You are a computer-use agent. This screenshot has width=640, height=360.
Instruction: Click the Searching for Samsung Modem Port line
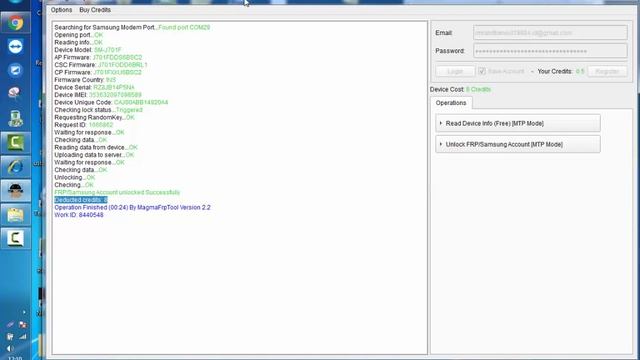(x=132, y=27)
